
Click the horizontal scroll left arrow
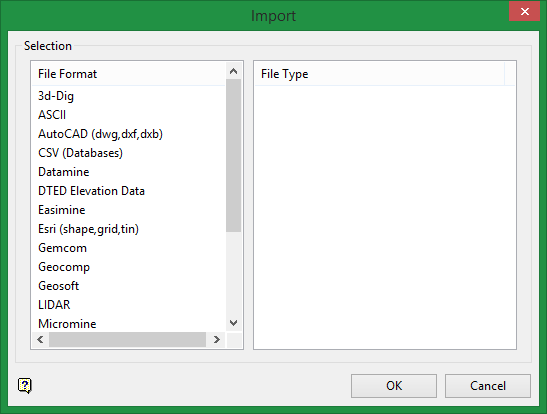pos(40,339)
